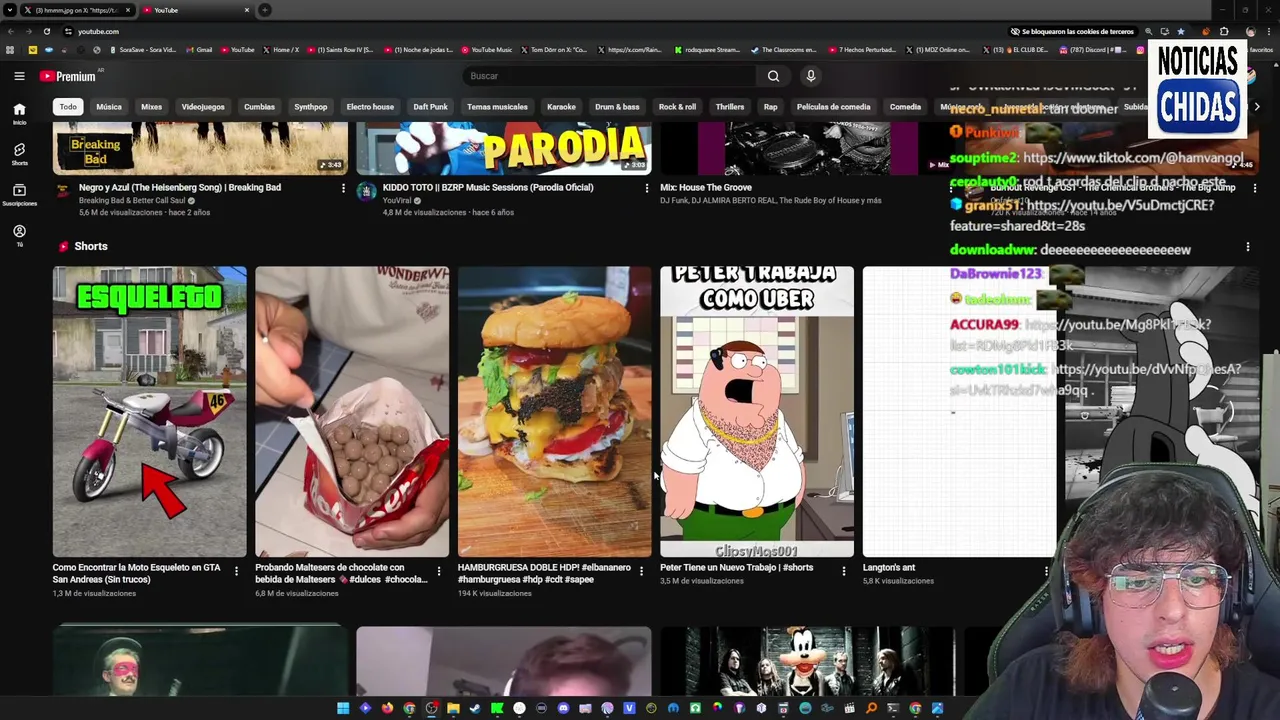Viewport: 1280px width, 720px height.
Task: Open Negro y Azul video title
Action: coord(180,187)
